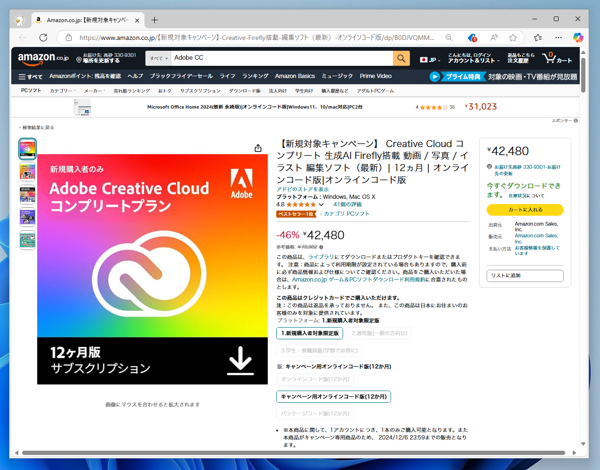Open the すべて search category dropdown
Image resolution: width=600 pixels, height=470 pixels.
158,58
